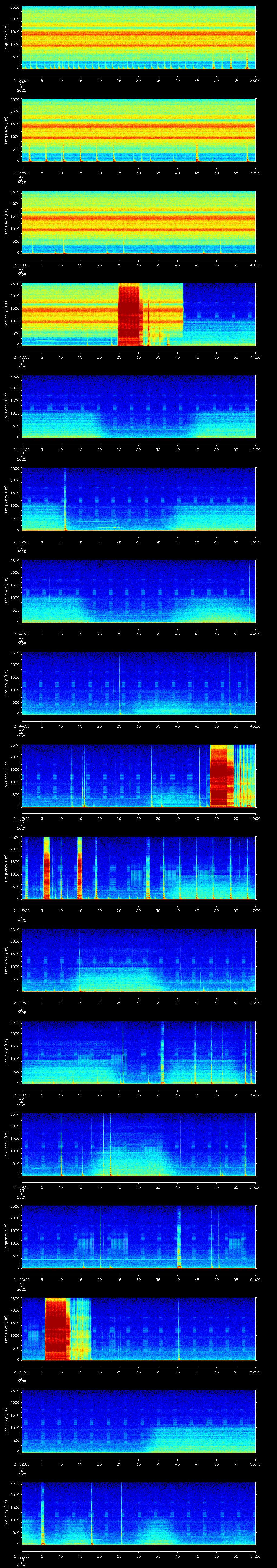Select the spectrogram panel starting at 21:38:00
Viewport: 277px width, 1568px height.
(139, 130)
